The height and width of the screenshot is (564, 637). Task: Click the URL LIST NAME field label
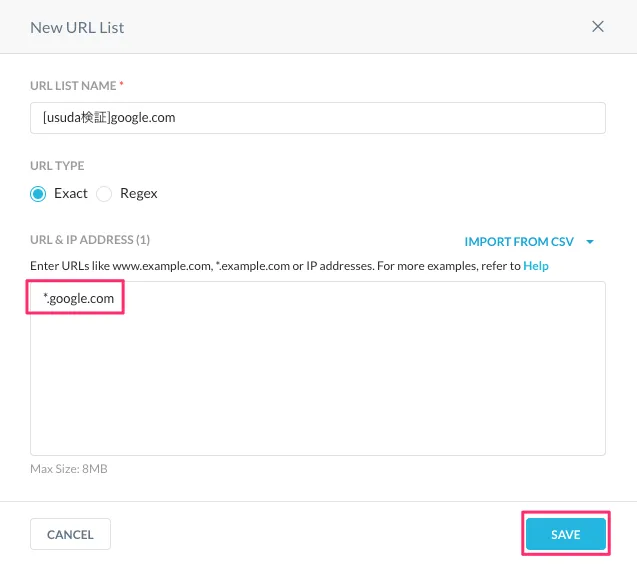[73, 86]
